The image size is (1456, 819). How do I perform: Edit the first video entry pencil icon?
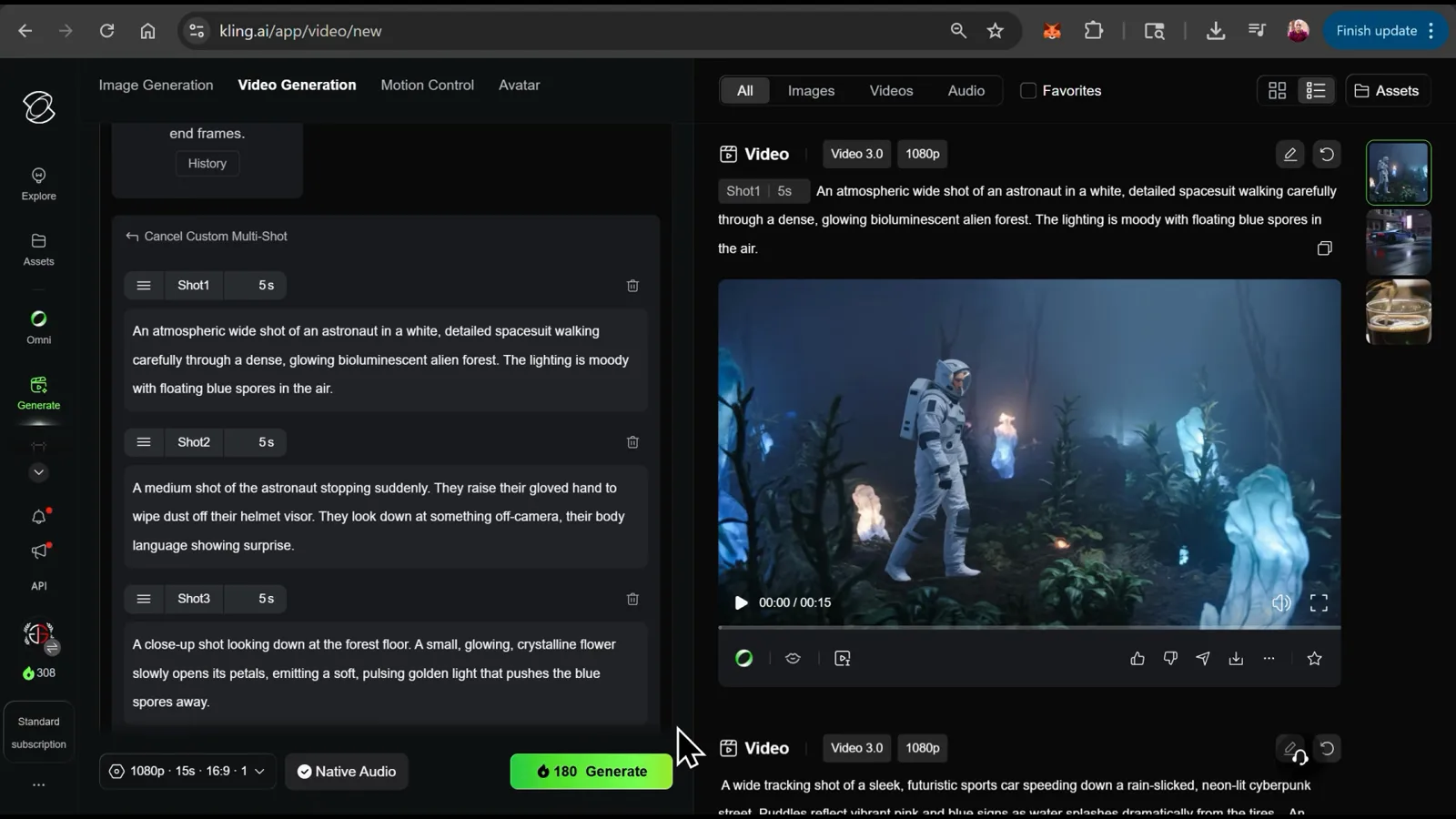coord(1289,154)
